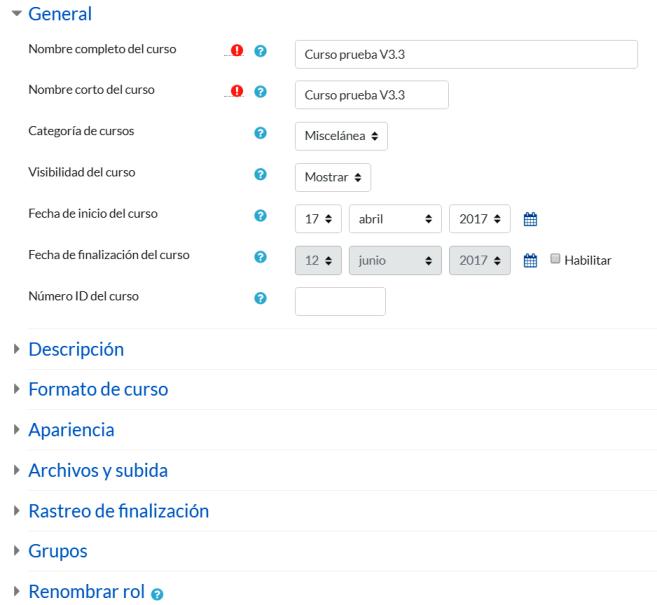Open start date day dropdown showing 17

tap(318, 219)
